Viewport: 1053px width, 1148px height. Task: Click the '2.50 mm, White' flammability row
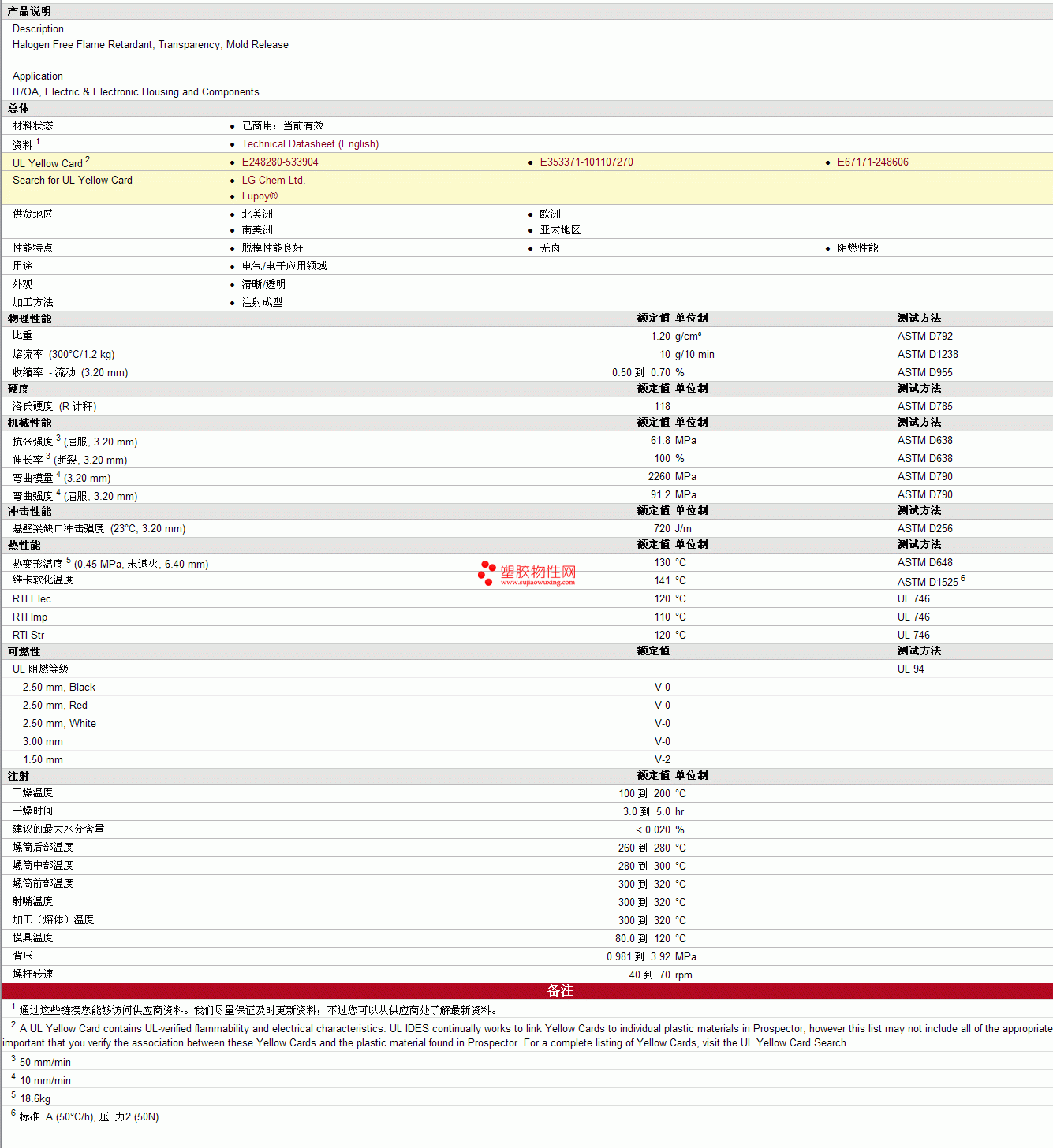(x=527, y=724)
